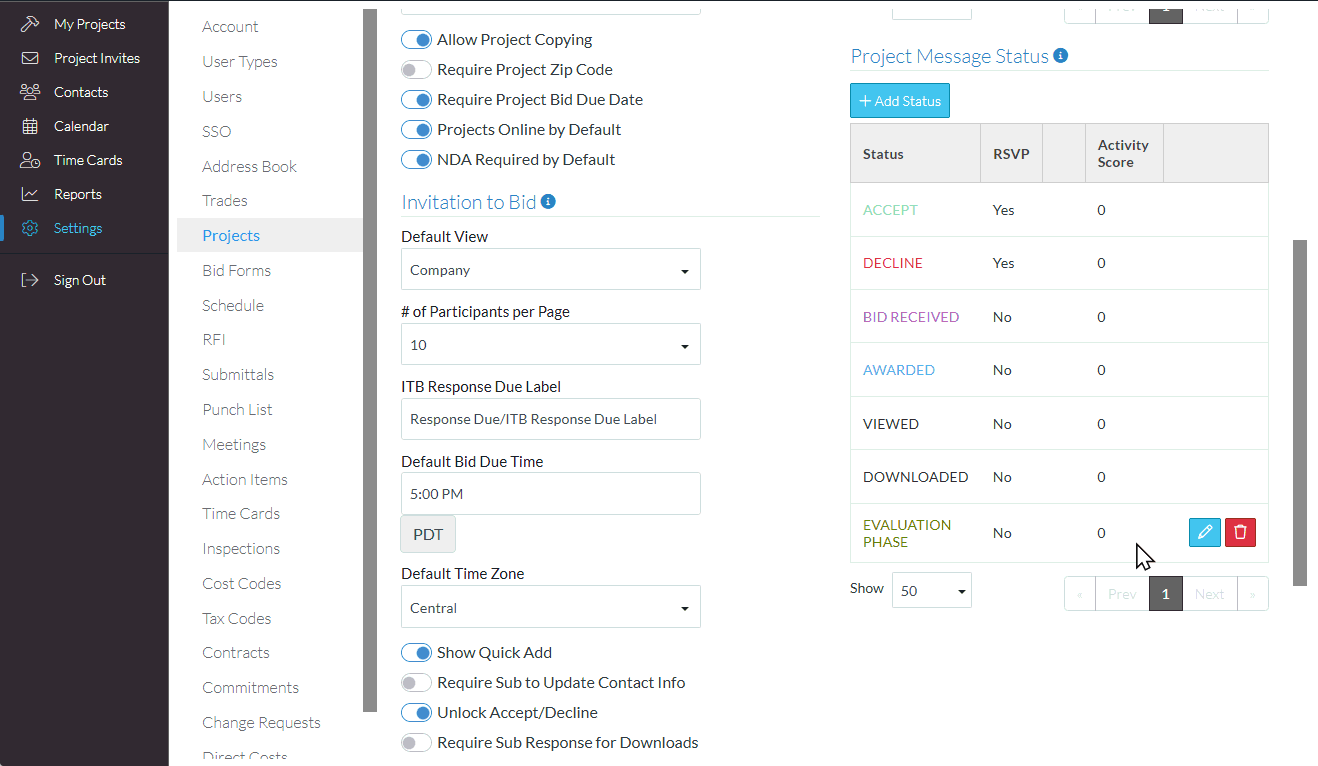Click the Project Invites envelope icon
Image resolution: width=1318 pixels, height=766 pixels.
click(x=30, y=58)
